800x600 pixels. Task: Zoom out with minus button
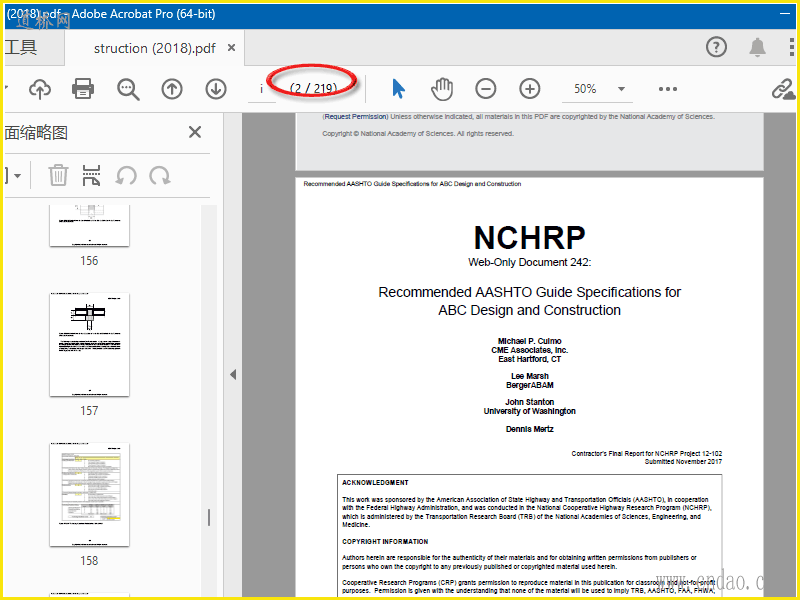pos(486,89)
